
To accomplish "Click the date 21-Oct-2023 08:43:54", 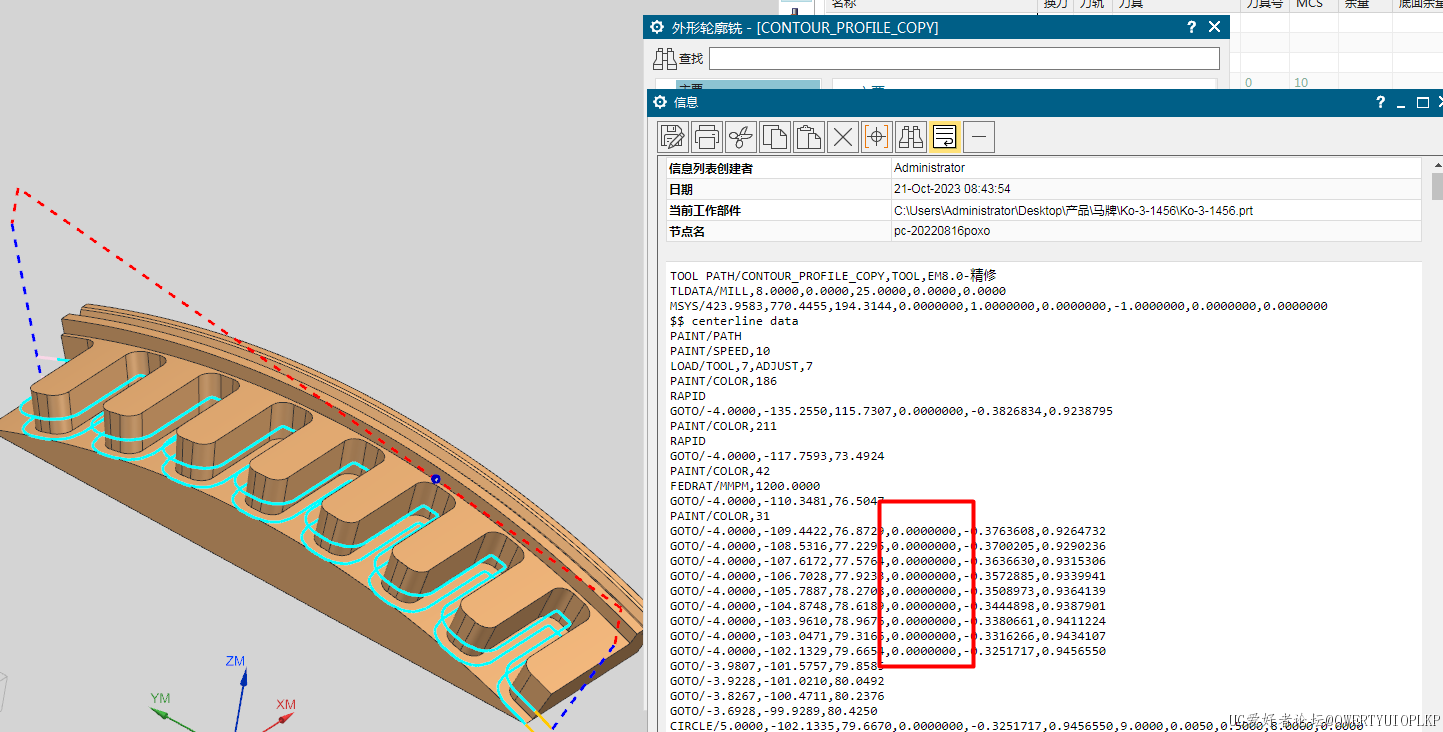I will pyautogui.click(x=952, y=189).
